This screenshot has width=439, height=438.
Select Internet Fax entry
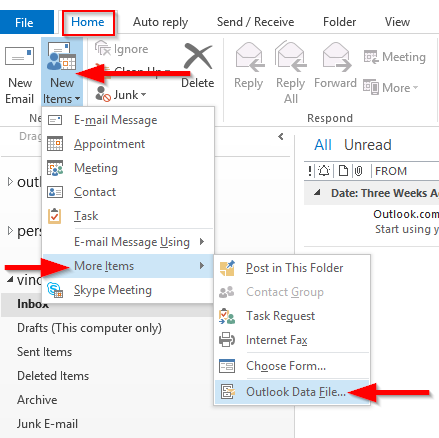pos(292,340)
